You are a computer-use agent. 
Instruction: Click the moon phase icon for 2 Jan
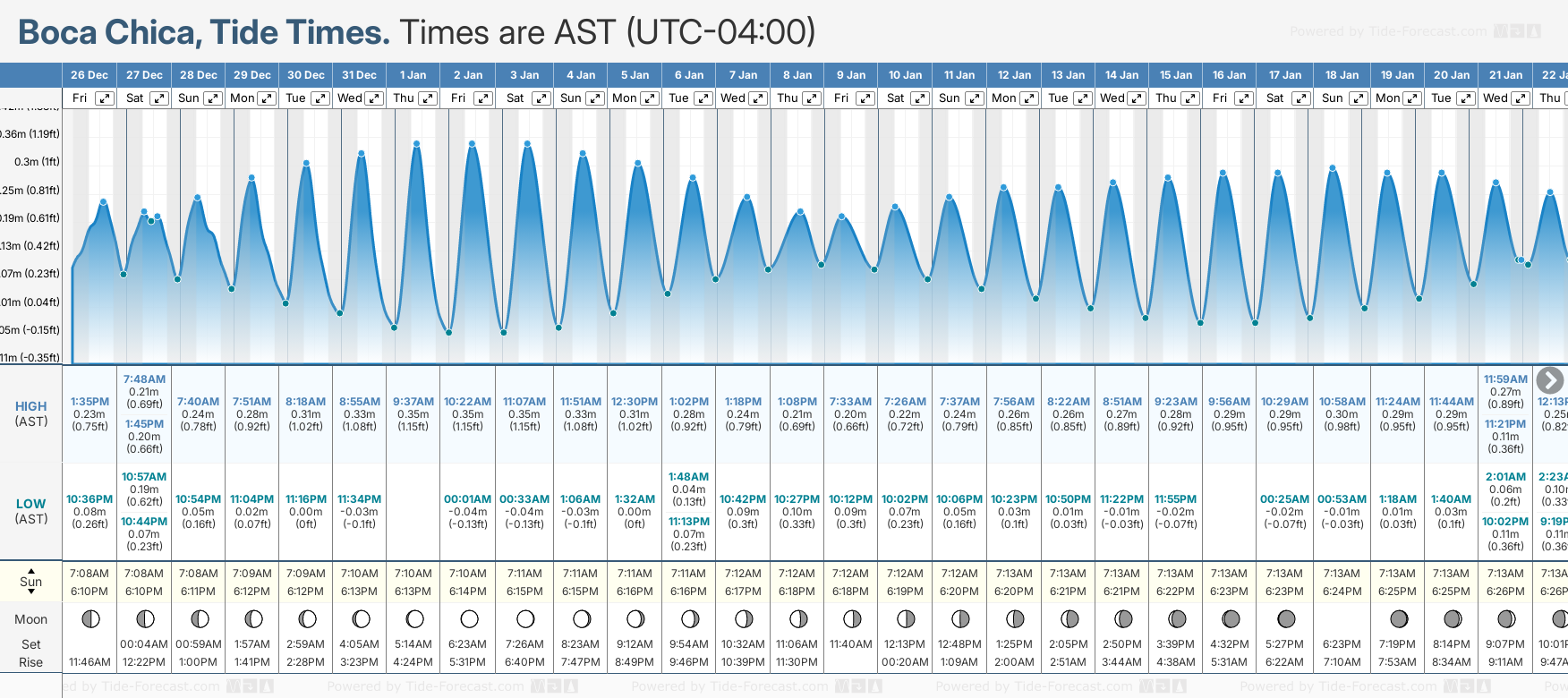469,618
